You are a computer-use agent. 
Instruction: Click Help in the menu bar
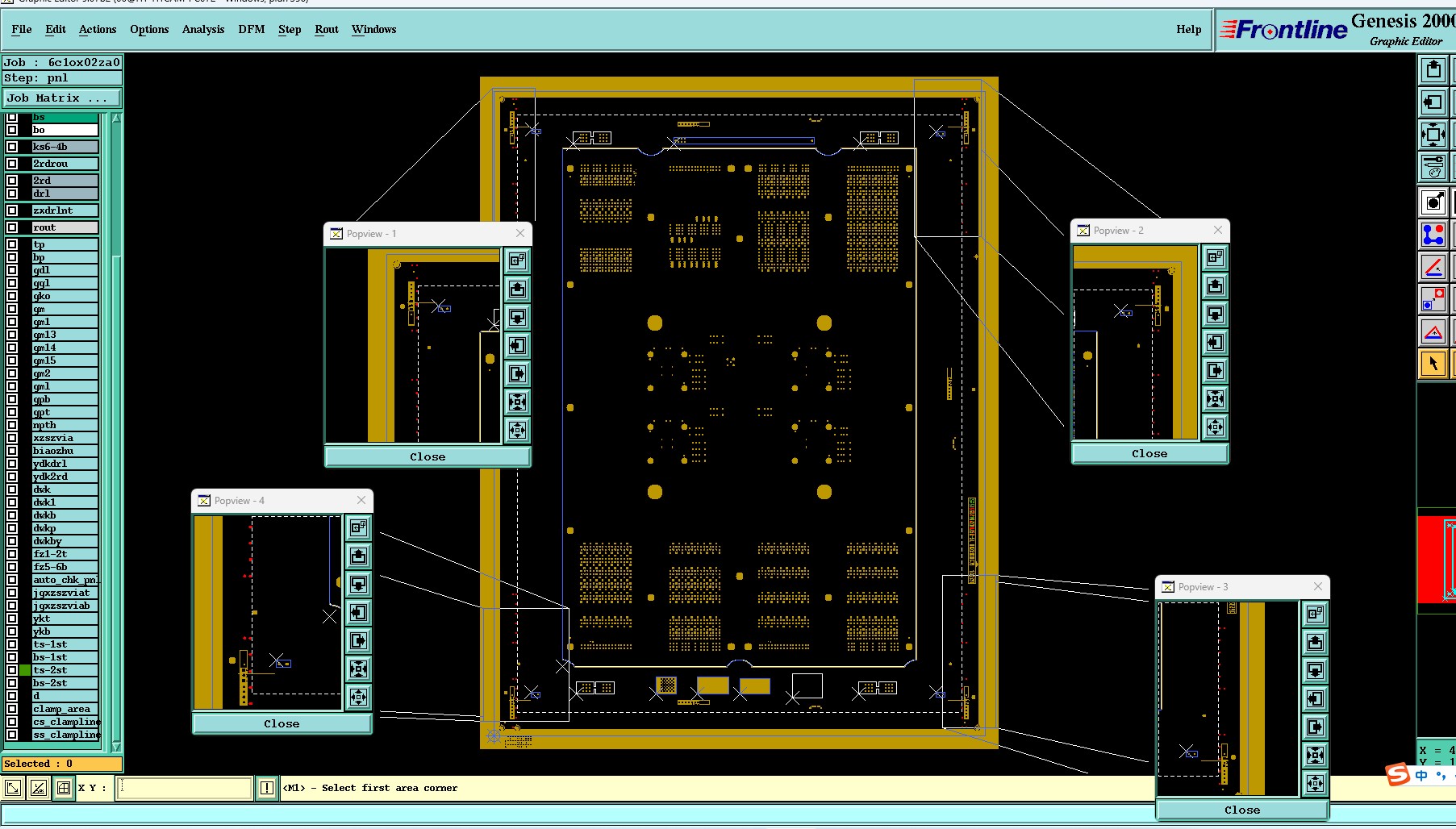1188,29
